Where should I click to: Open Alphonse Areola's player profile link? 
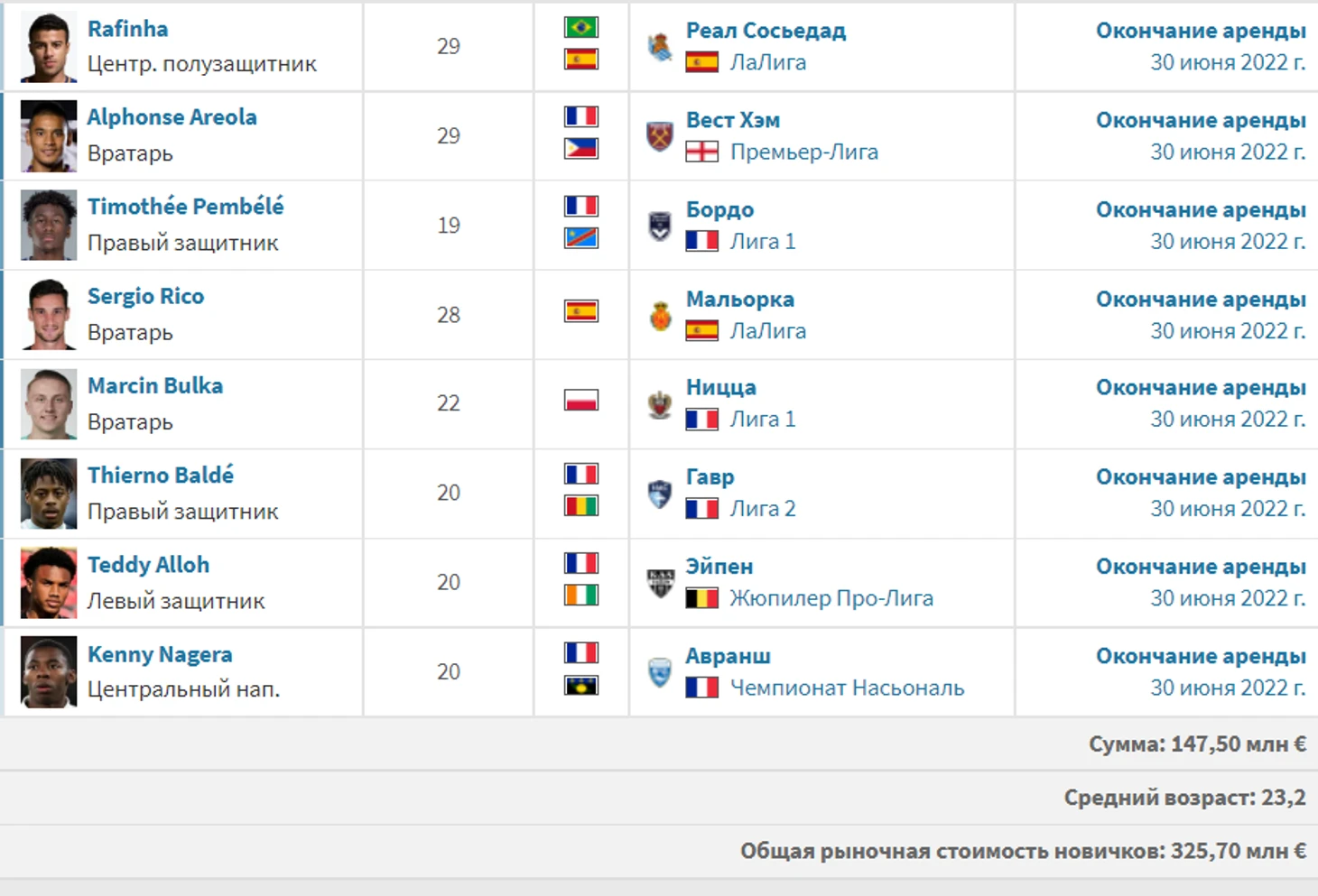pyautogui.click(x=172, y=117)
